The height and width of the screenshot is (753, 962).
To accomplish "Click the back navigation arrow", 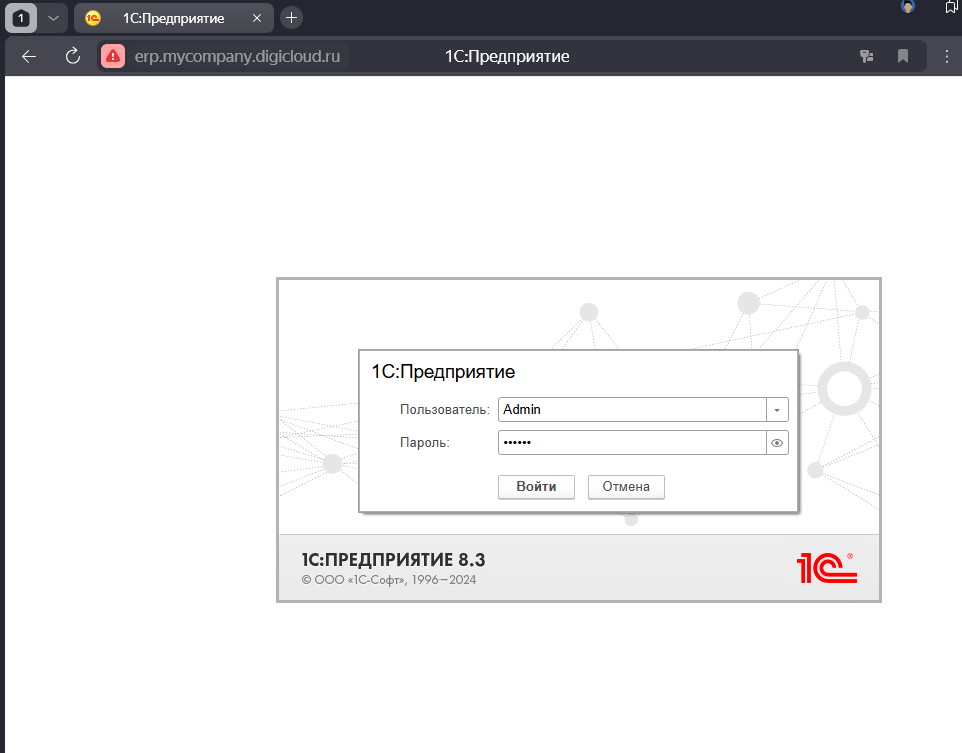I will [28, 56].
